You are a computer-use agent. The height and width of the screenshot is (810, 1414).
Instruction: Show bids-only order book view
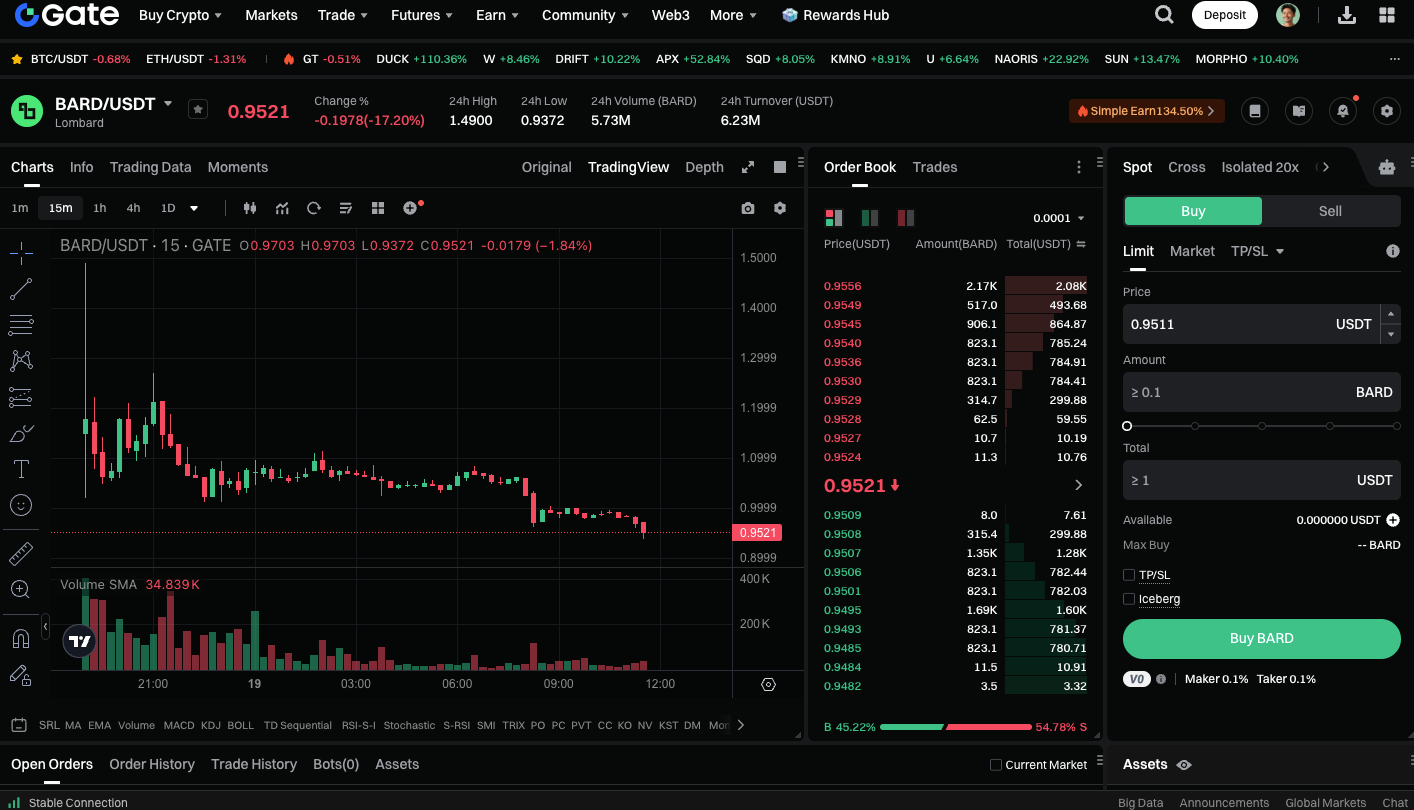pyautogui.click(x=870, y=217)
